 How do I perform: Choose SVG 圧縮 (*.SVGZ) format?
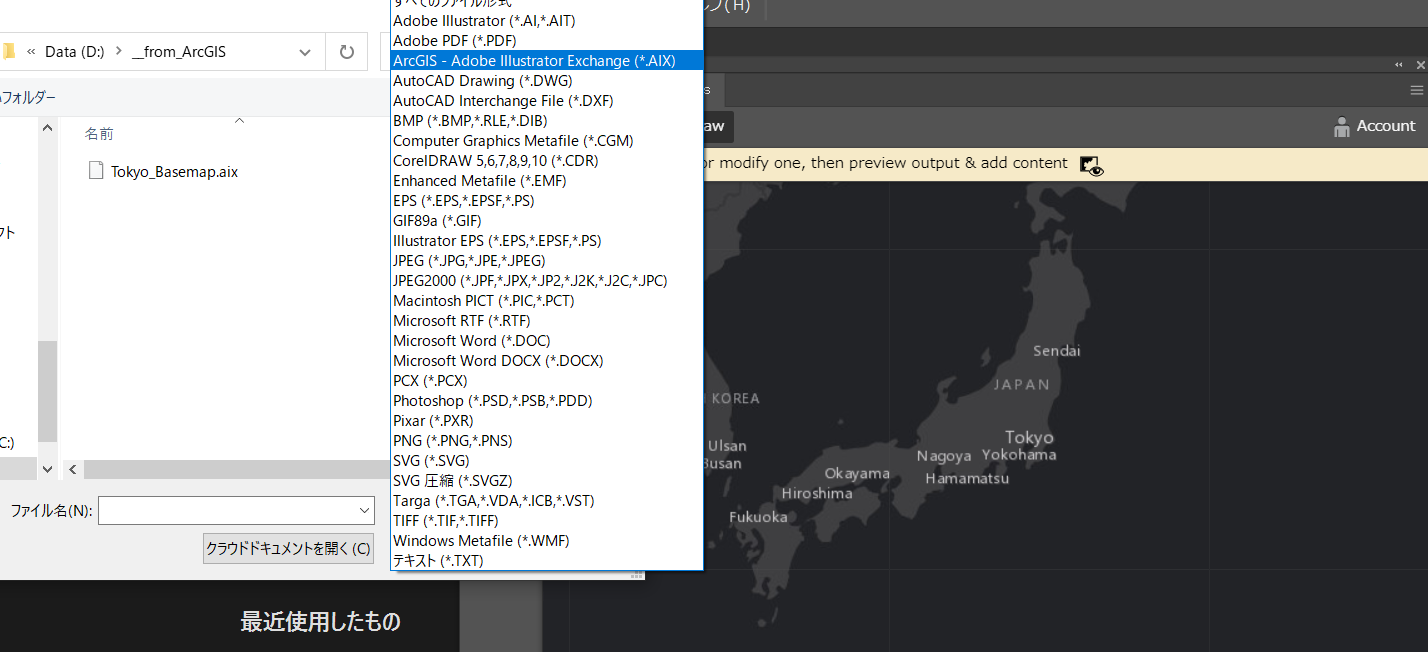click(547, 480)
